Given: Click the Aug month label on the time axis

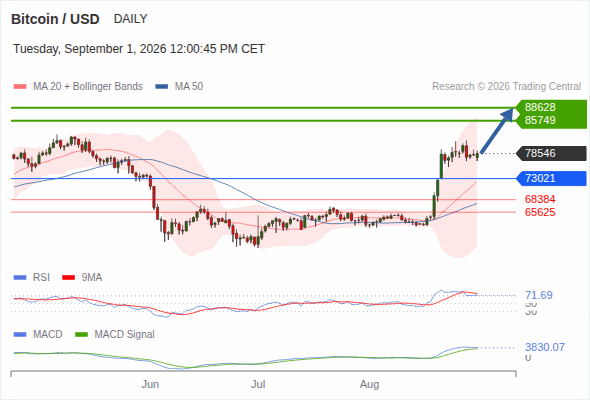Looking at the screenshot, I should pyautogui.click(x=370, y=385).
